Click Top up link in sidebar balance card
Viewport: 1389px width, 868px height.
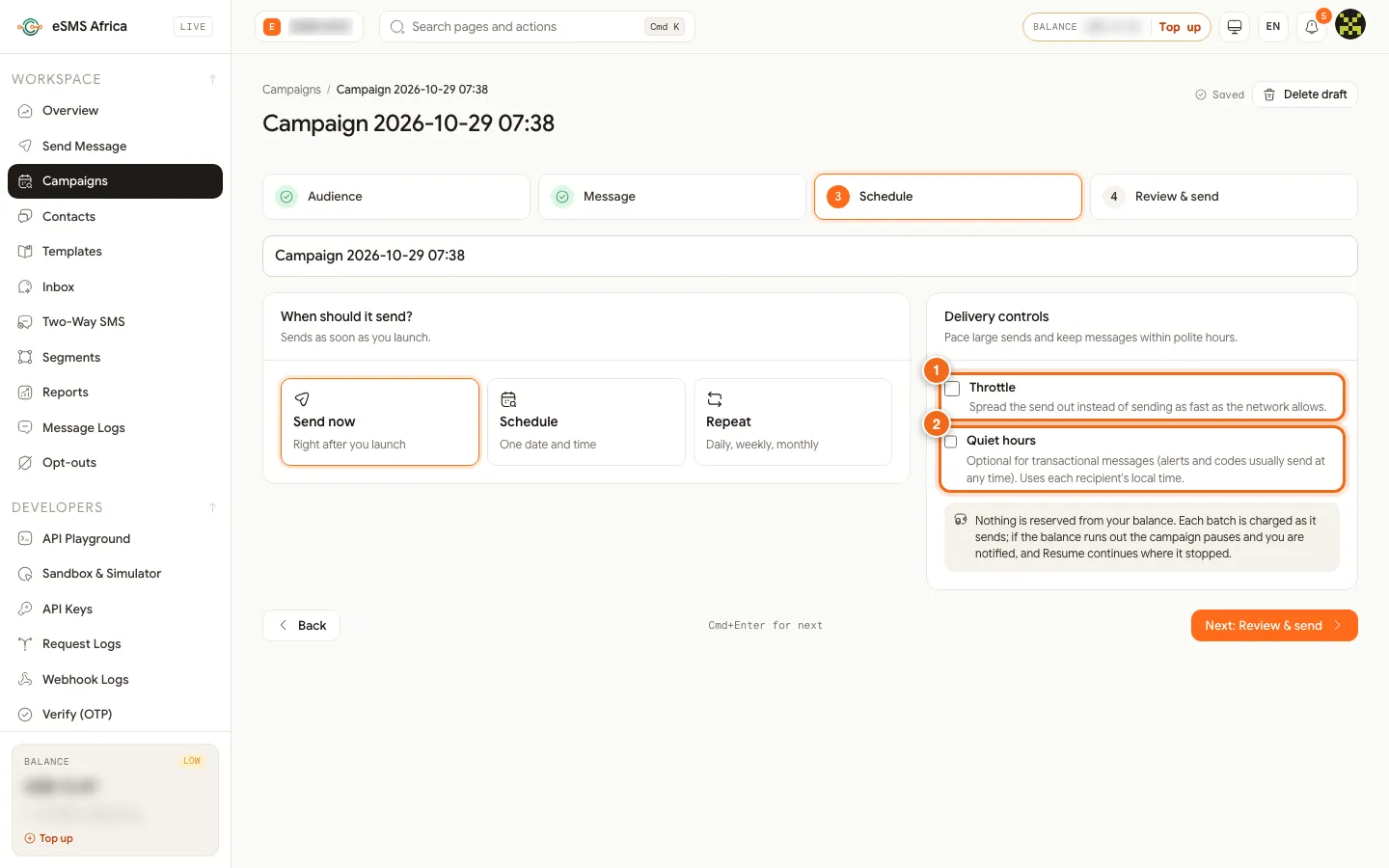49,838
